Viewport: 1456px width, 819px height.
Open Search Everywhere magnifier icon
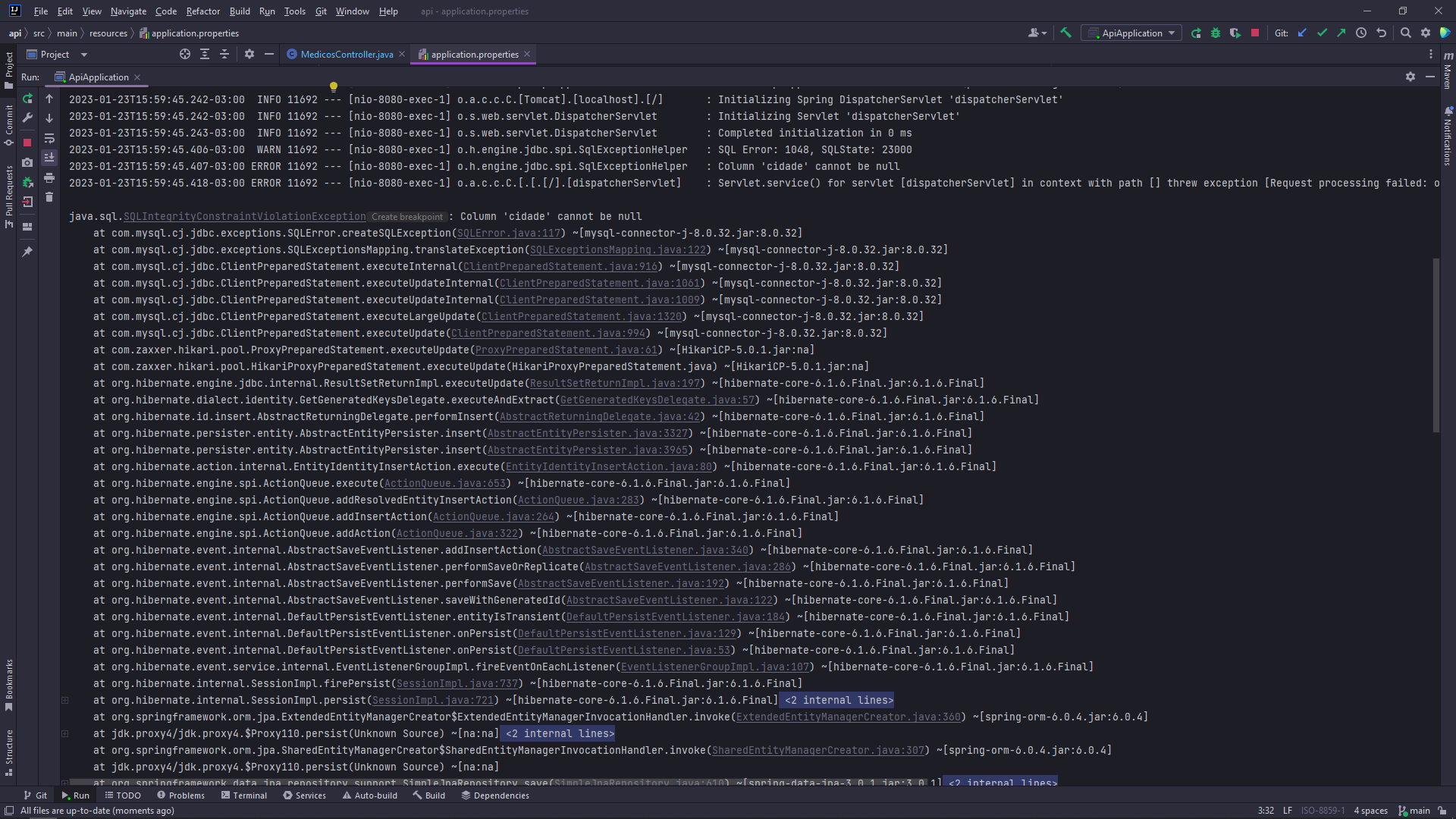(1405, 33)
